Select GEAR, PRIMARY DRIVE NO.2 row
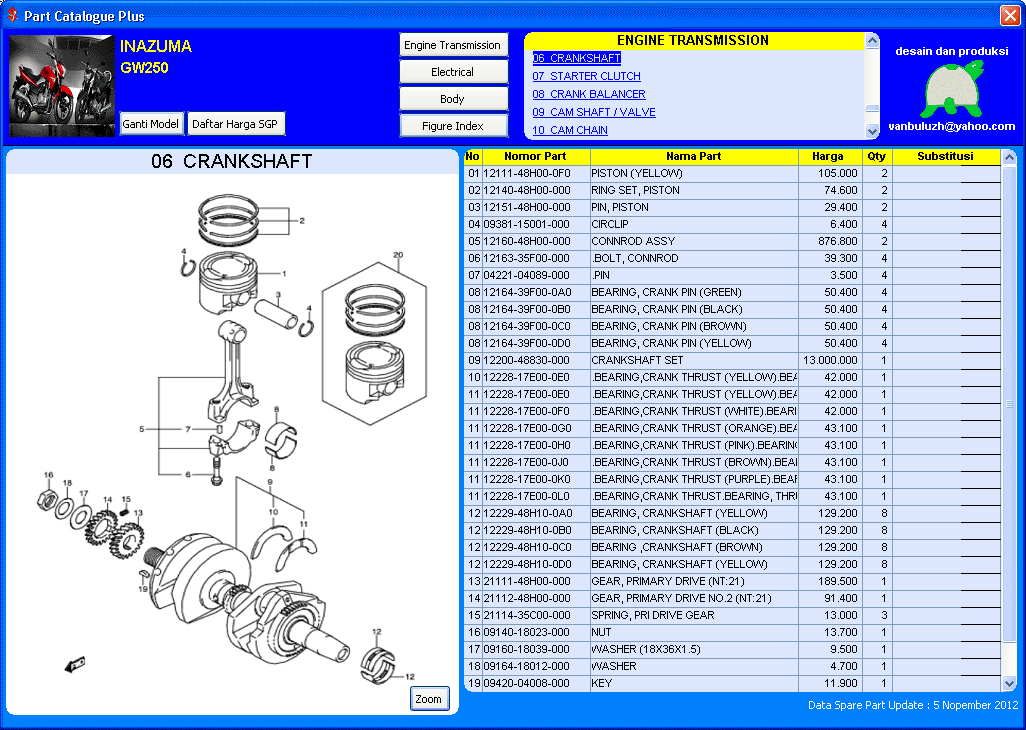This screenshot has width=1026, height=730. [x=732, y=599]
